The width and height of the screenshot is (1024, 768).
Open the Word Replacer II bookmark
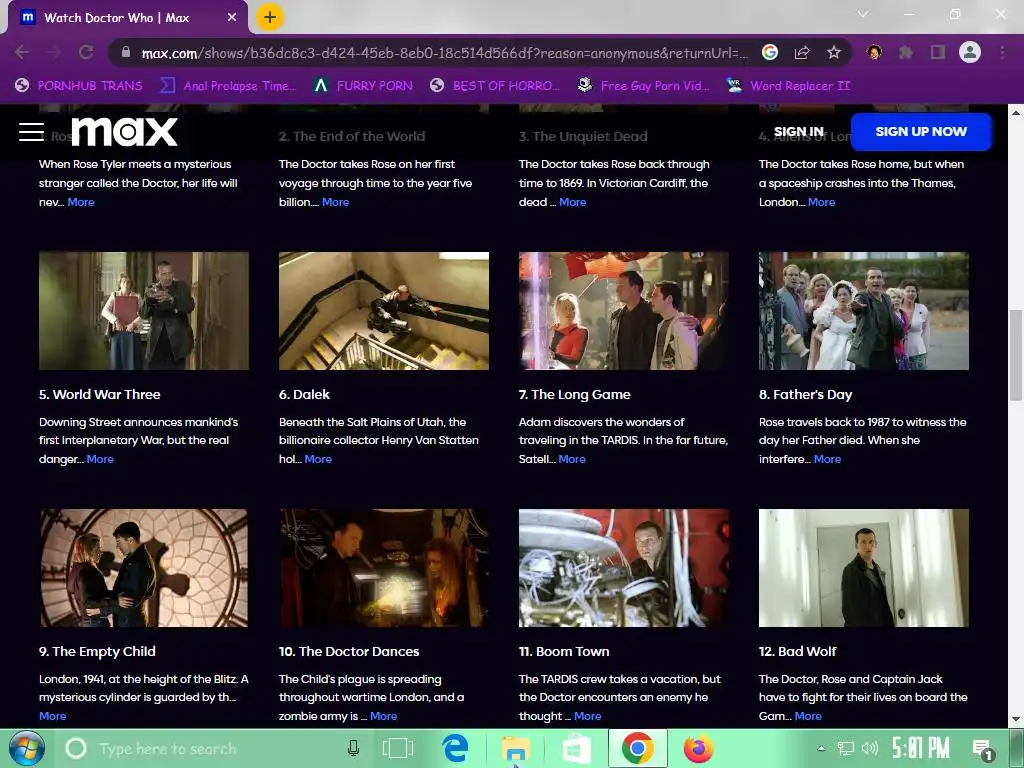[x=789, y=86]
